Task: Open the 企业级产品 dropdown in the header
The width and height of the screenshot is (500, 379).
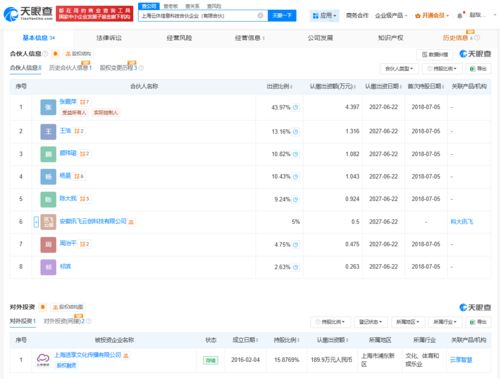Action: [391, 15]
